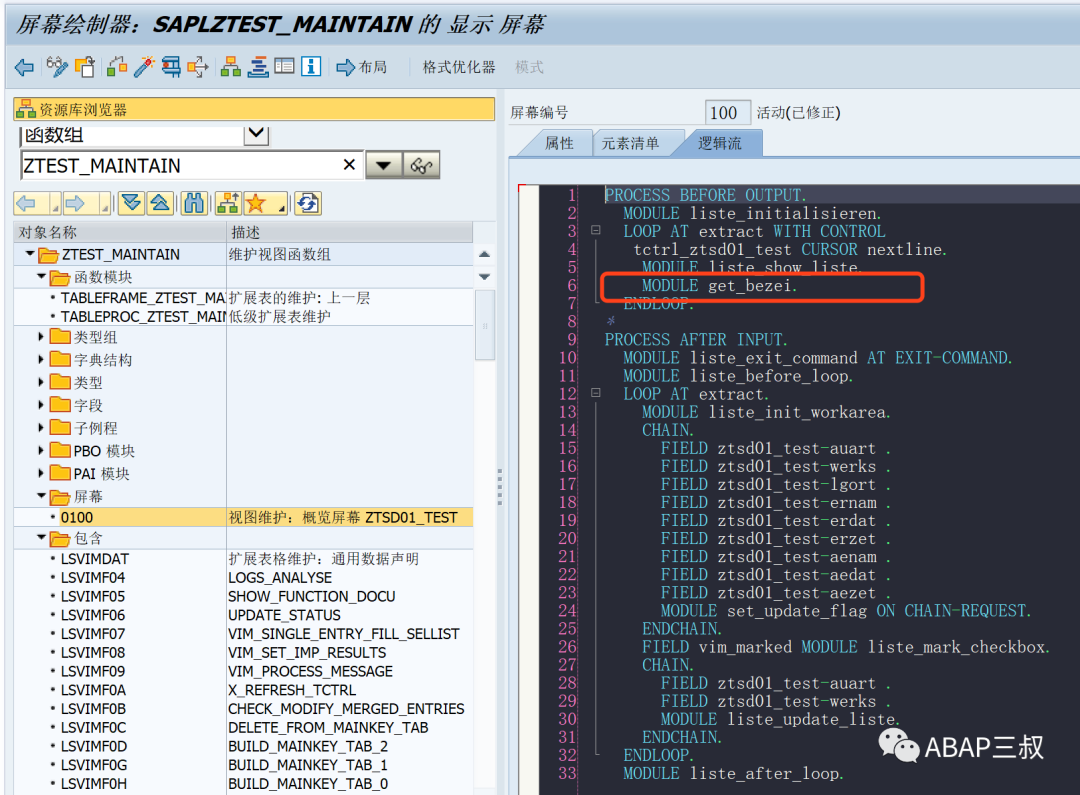This screenshot has width=1080, height=795.
Task: Open the blue info help icon
Action: click(x=311, y=67)
